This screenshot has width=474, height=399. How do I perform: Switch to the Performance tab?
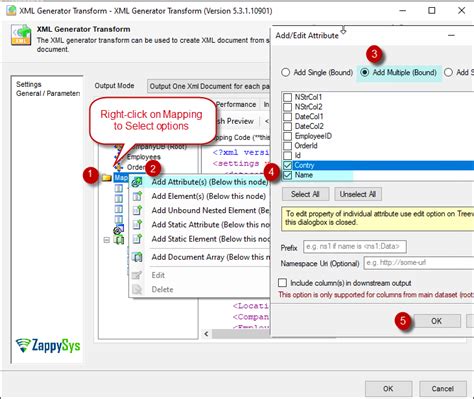click(236, 104)
